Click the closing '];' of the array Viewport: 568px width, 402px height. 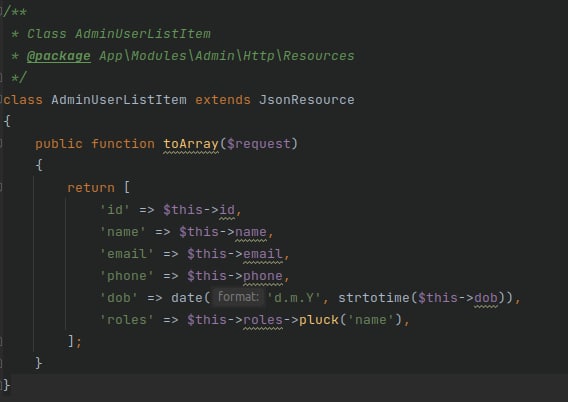75,341
